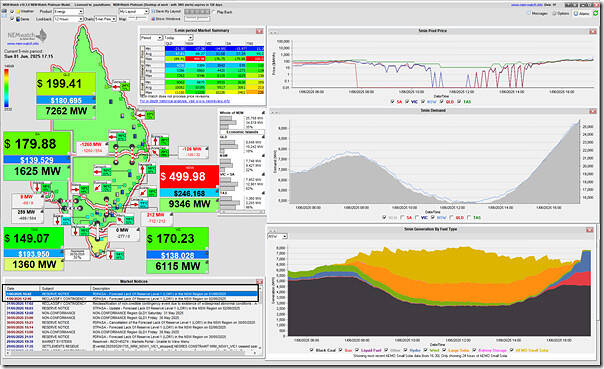
Task: Toggle the Play Back radio option
Action: (x=214, y=12)
